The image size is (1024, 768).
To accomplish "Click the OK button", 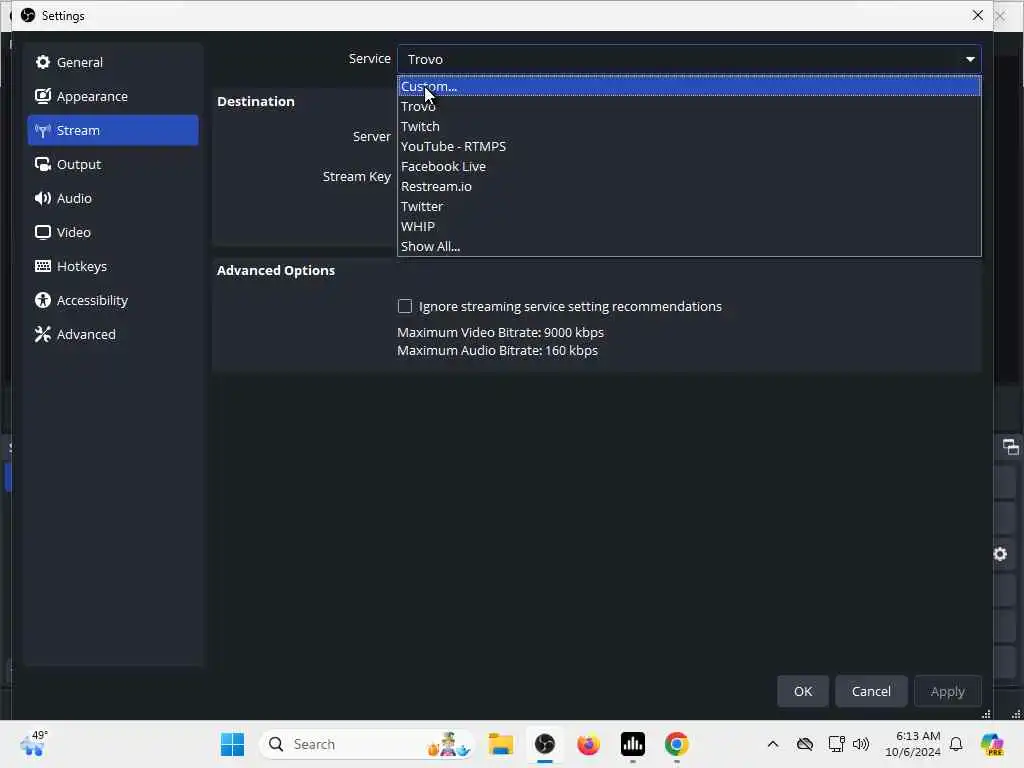I will (x=803, y=691).
